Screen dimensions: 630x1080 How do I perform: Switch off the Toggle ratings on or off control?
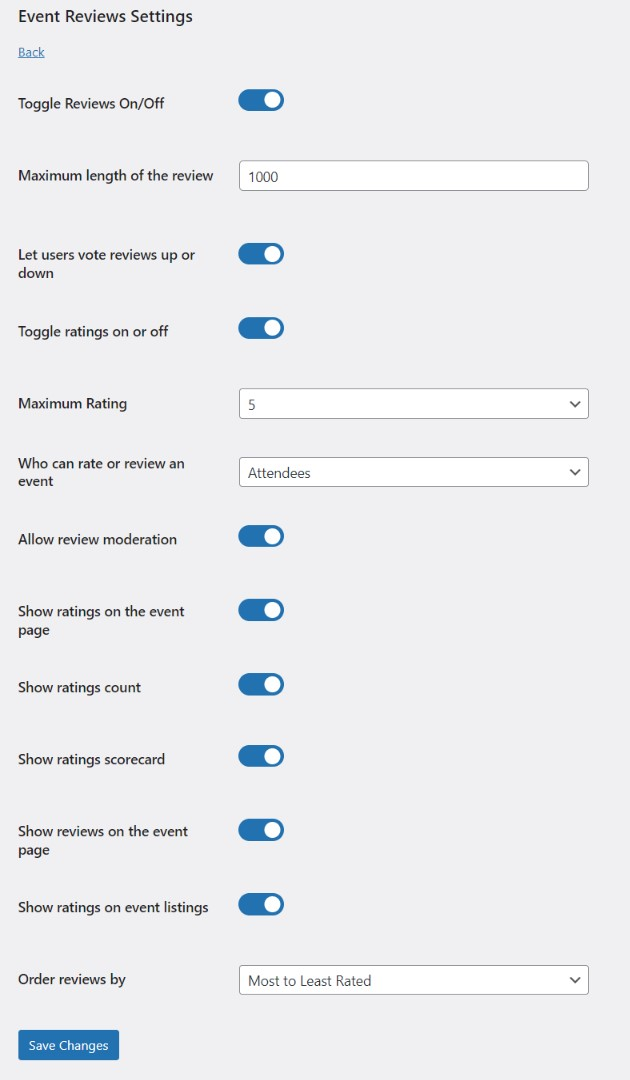tap(261, 328)
